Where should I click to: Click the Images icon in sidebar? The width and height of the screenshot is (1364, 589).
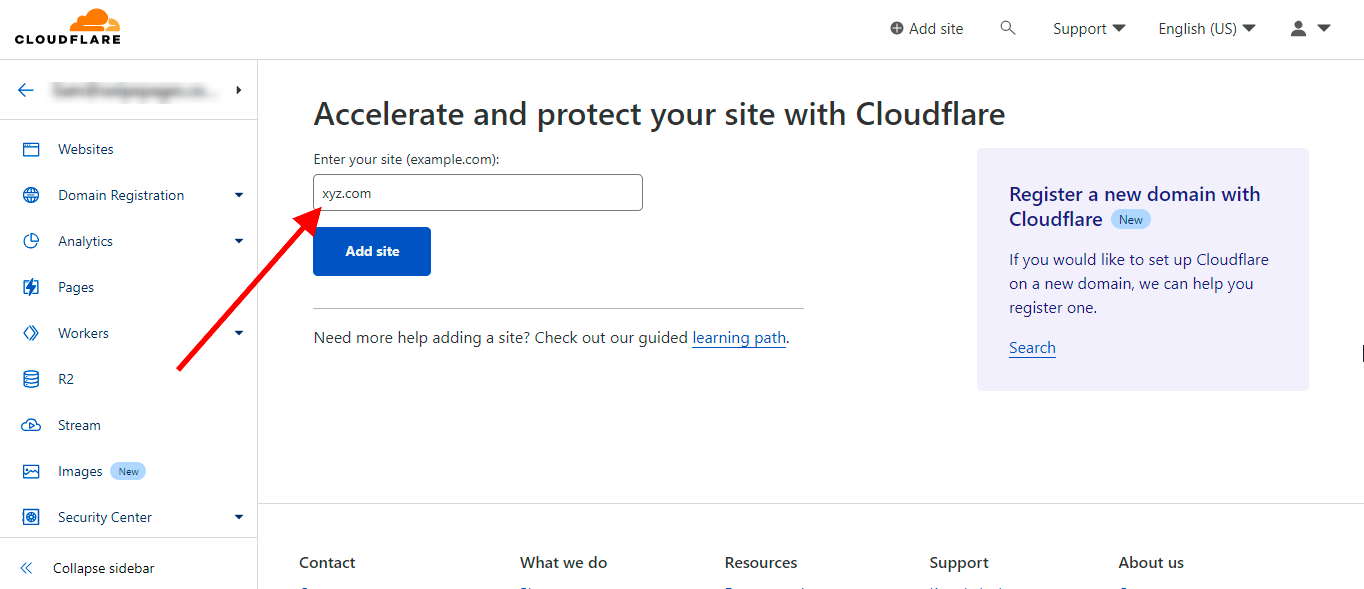coord(31,471)
